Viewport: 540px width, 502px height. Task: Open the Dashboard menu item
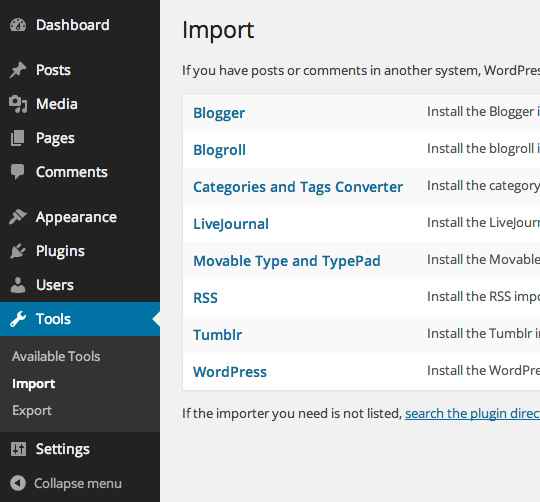point(73,25)
